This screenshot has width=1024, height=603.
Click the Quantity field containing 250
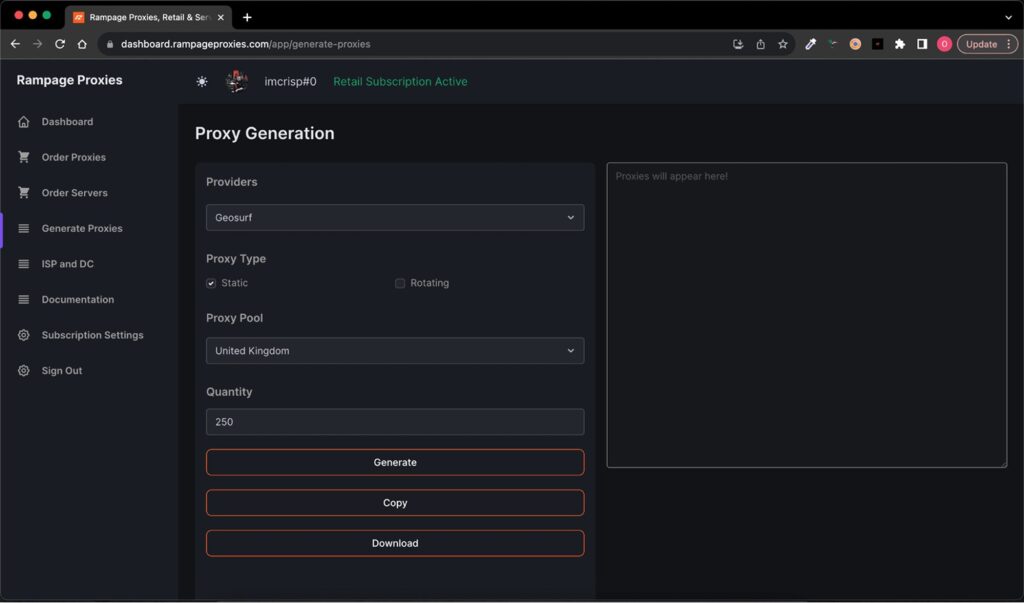point(395,422)
